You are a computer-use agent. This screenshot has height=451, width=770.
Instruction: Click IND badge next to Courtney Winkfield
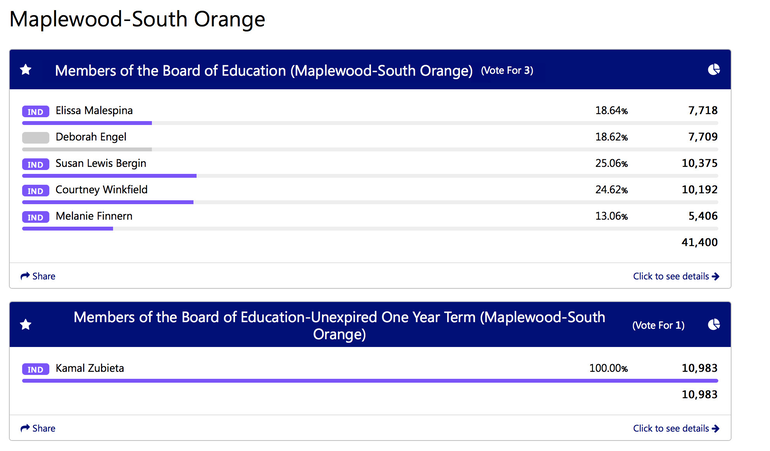coord(35,190)
